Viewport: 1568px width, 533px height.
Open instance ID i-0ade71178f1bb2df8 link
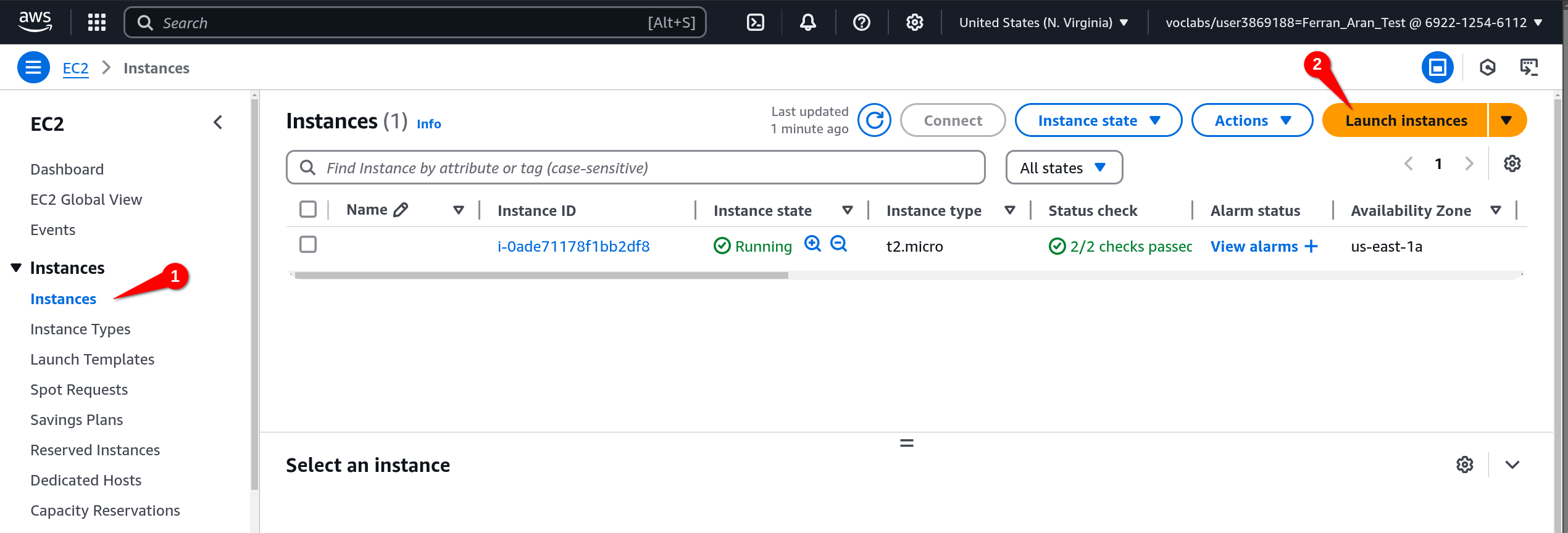[x=573, y=247]
